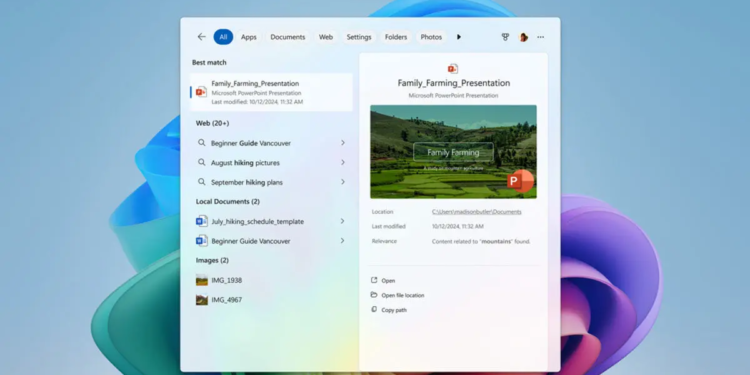Click search icon beside August hiking pictures
Viewport: 750px width, 375px height.
coord(201,162)
